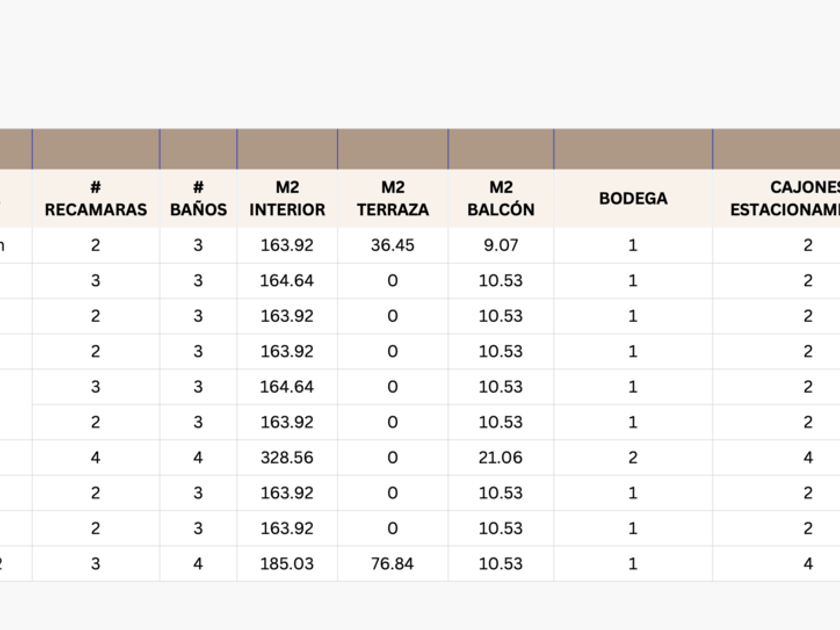
Task: Select the brown band cell above BODEGA
Action: pyautogui.click(x=633, y=148)
